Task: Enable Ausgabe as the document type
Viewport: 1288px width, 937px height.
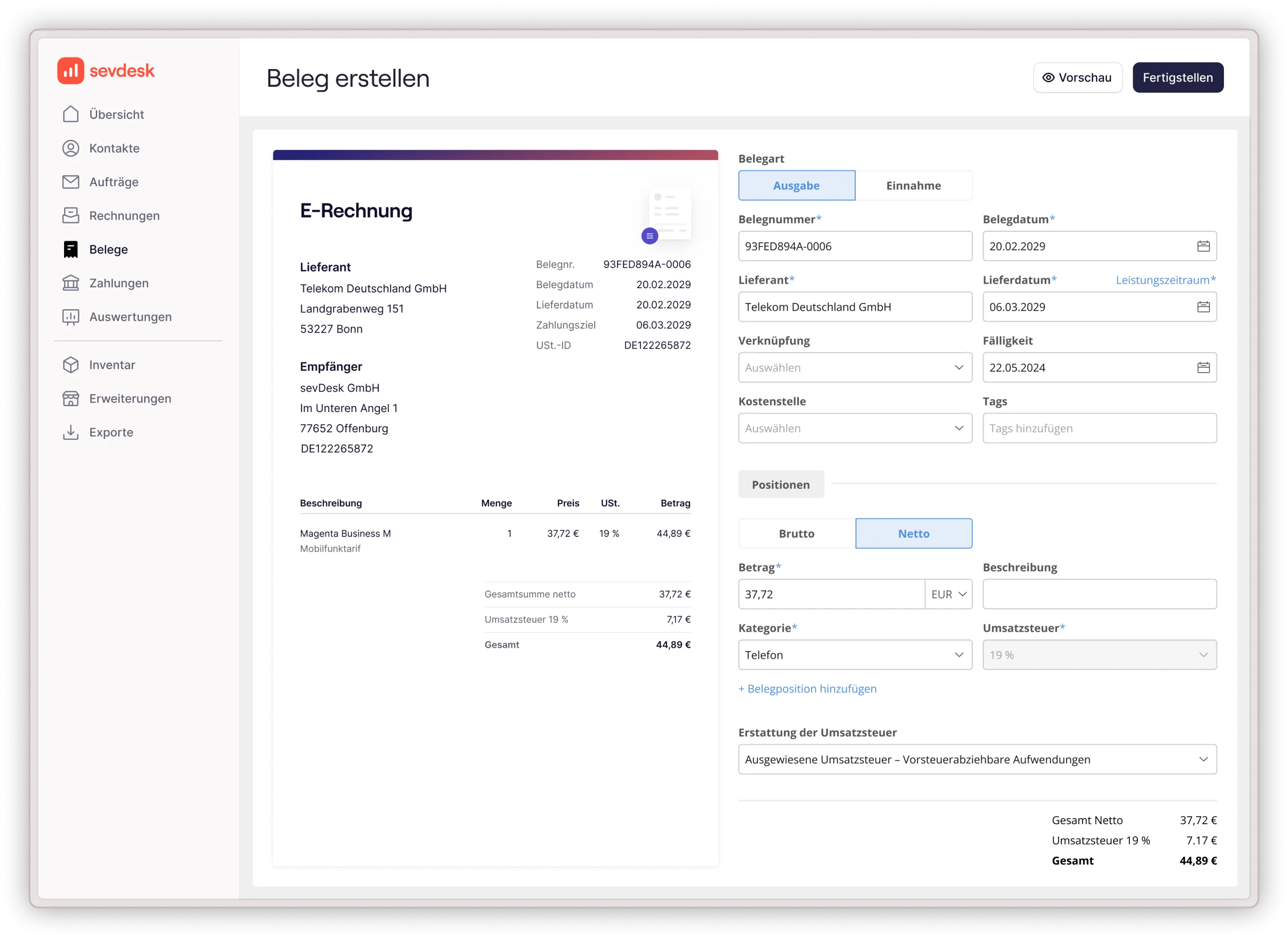Action: coord(796,185)
